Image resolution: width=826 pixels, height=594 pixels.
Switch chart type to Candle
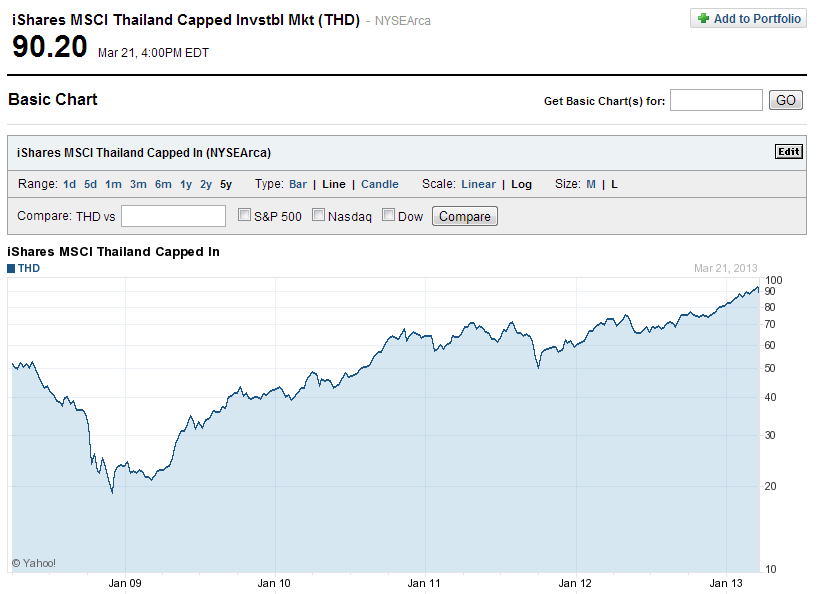coord(380,184)
